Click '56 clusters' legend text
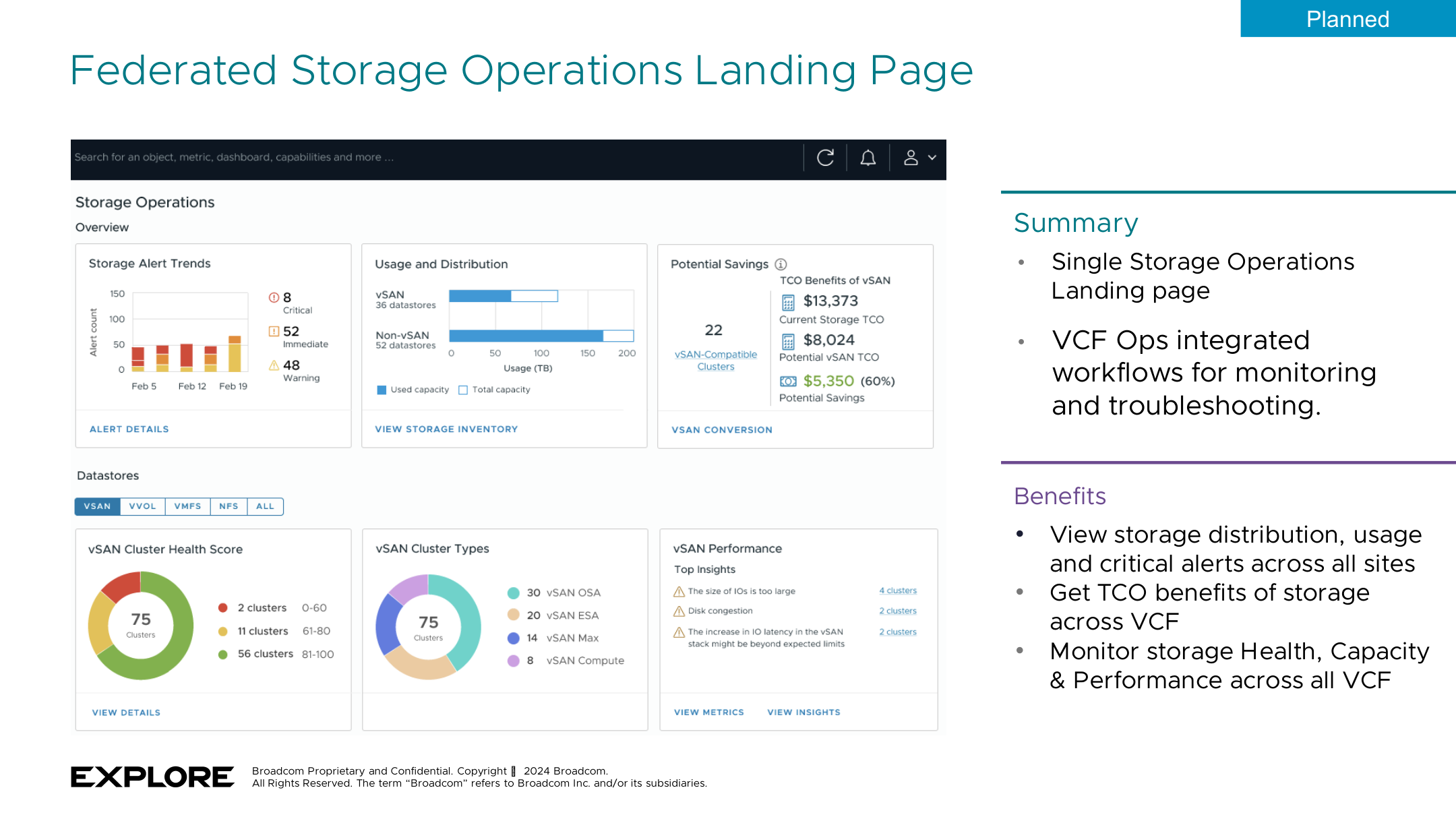Screen dimensions: 1456x819 tap(265, 654)
